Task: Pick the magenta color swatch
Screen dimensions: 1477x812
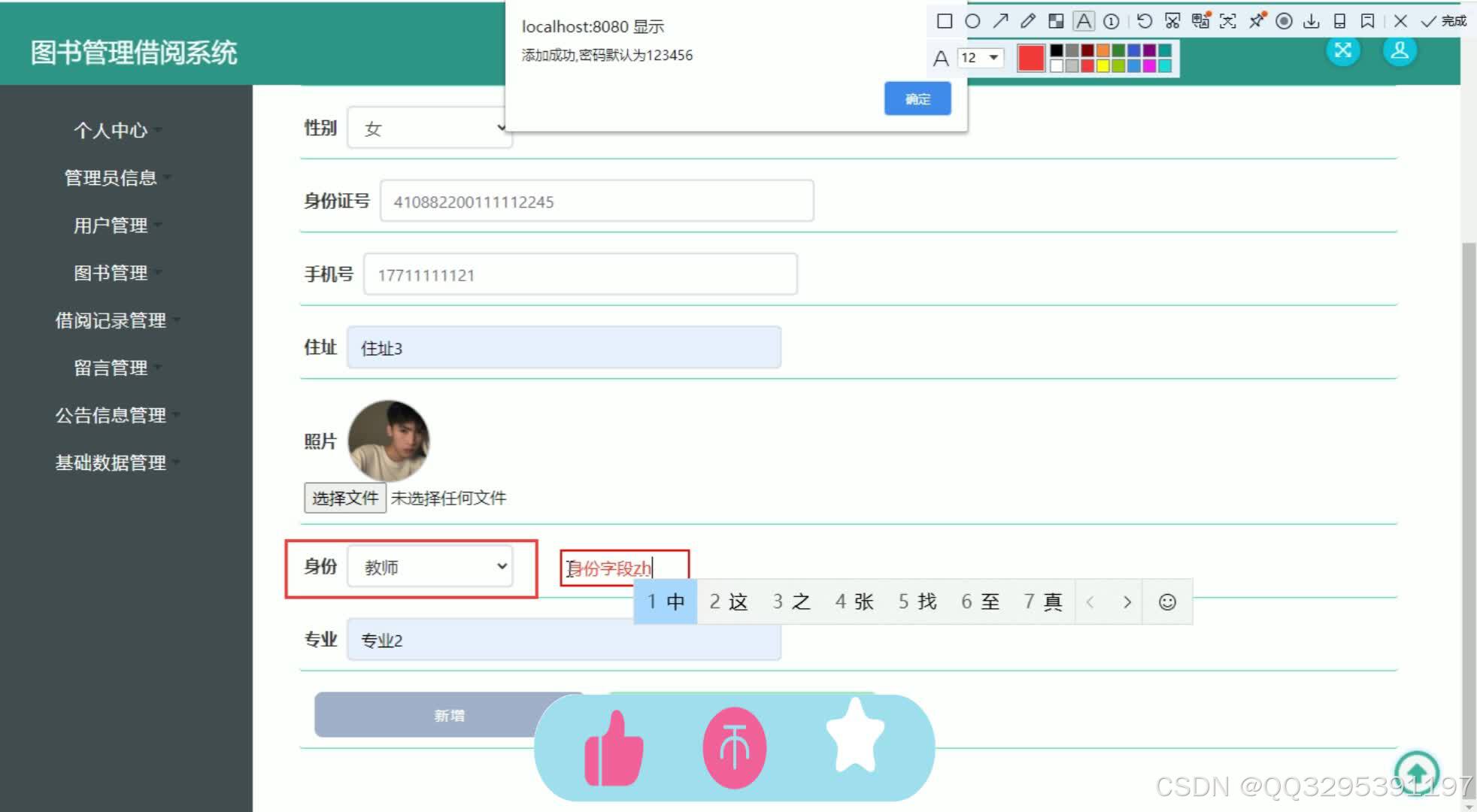Action: [x=1149, y=66]
